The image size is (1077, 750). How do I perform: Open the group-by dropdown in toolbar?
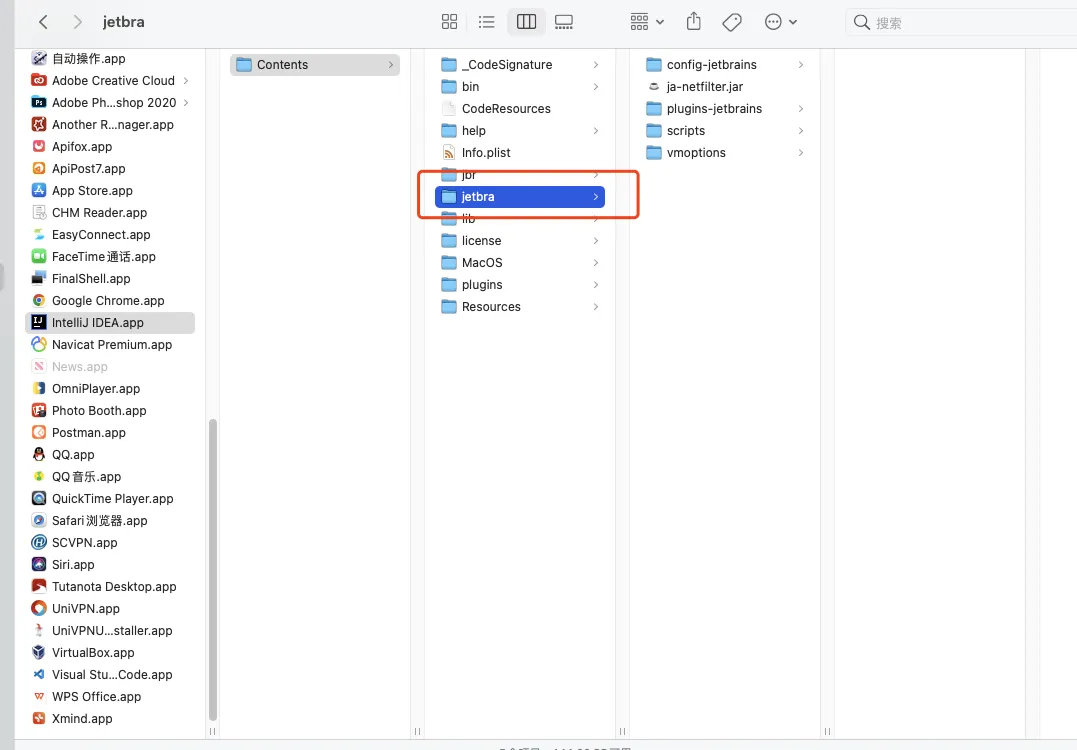(647, 22)
